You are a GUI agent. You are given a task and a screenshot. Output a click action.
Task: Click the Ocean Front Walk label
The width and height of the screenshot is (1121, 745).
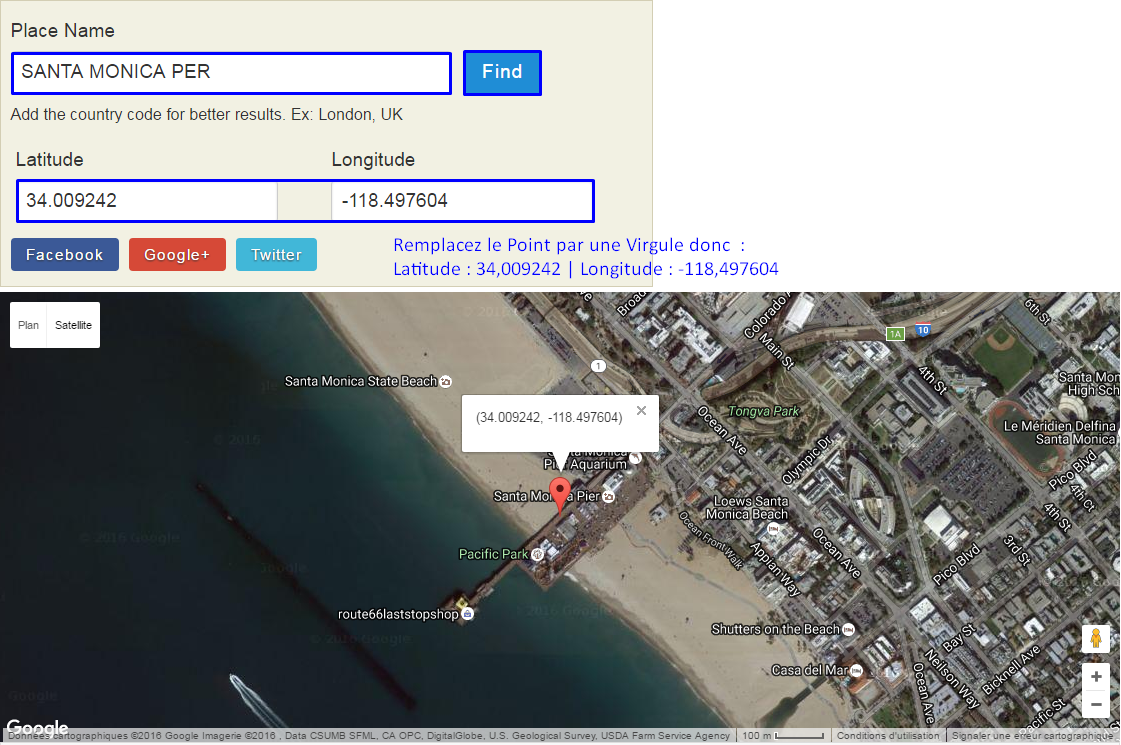711,541
